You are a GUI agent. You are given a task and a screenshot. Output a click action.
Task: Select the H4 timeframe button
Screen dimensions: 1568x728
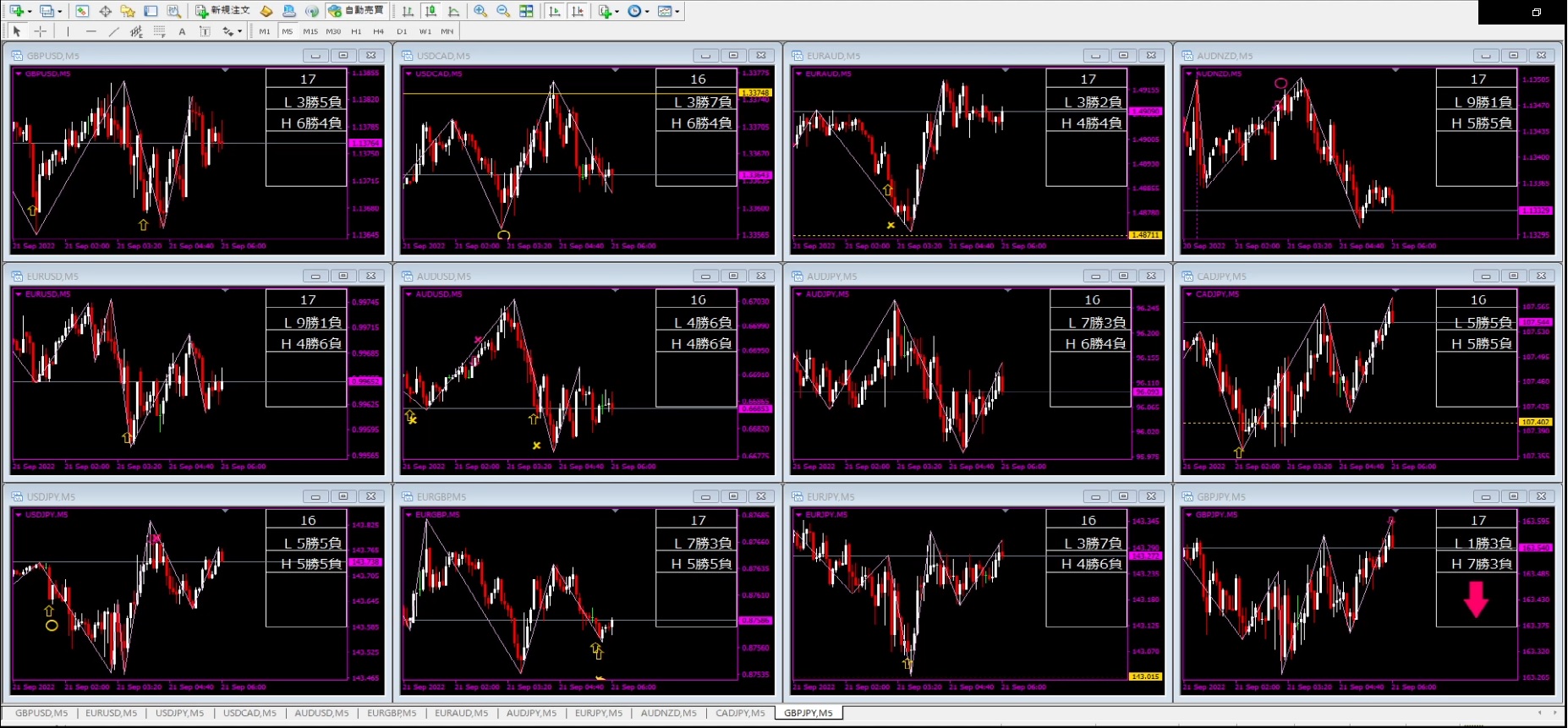click(378, 31)
